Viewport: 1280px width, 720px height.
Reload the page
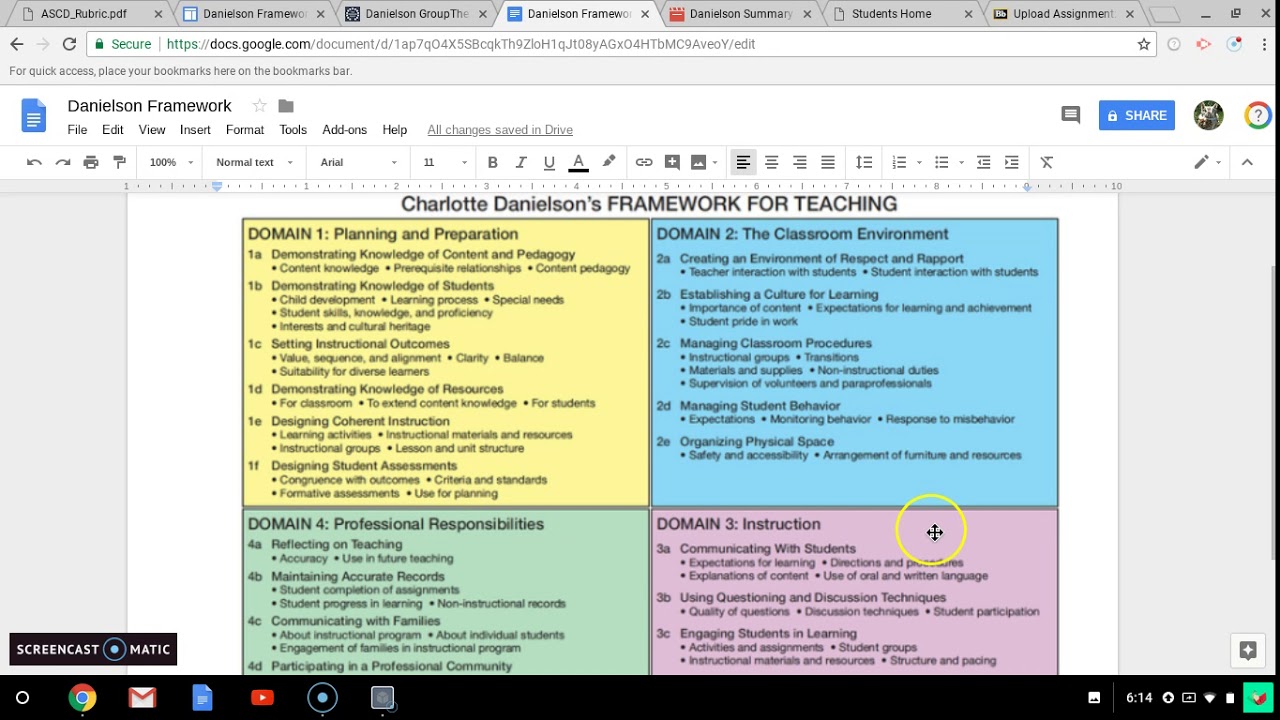(69, 44)
